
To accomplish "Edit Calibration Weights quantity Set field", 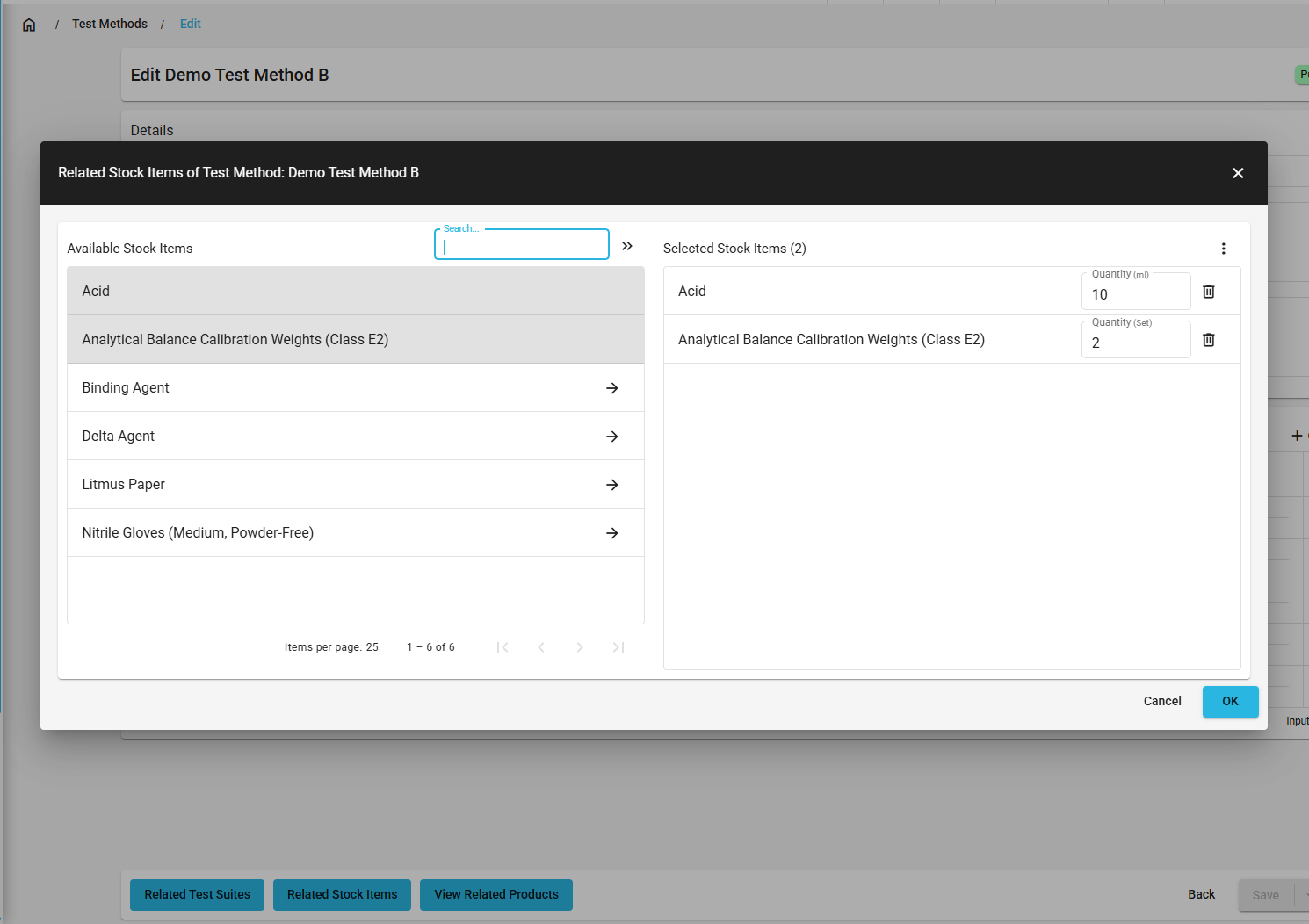I will (x=1136, y=342).
